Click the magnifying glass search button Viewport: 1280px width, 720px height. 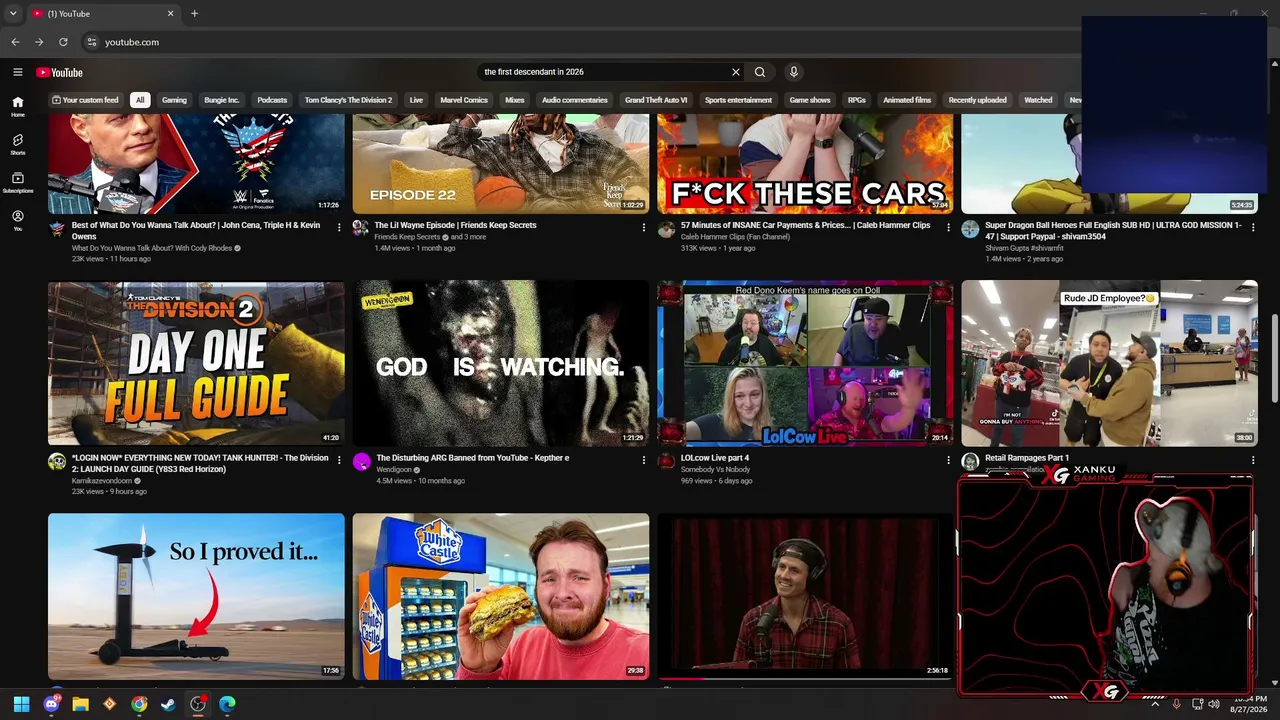(x=760, y=72)
